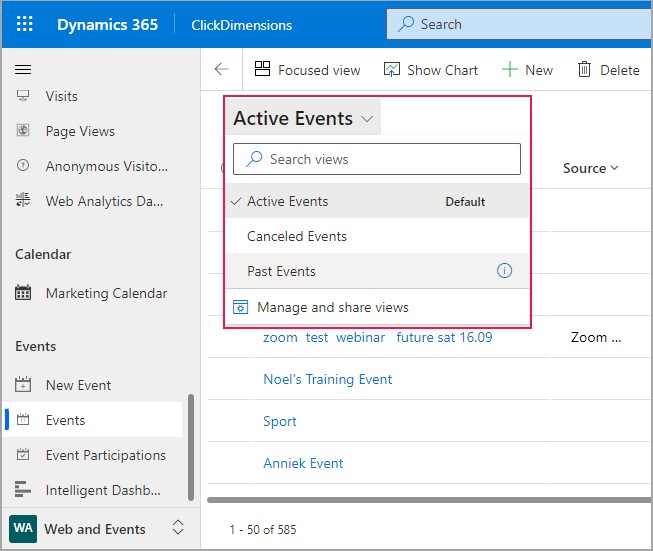Click the sidebar vertical scrollbar

tap(191, 447)
